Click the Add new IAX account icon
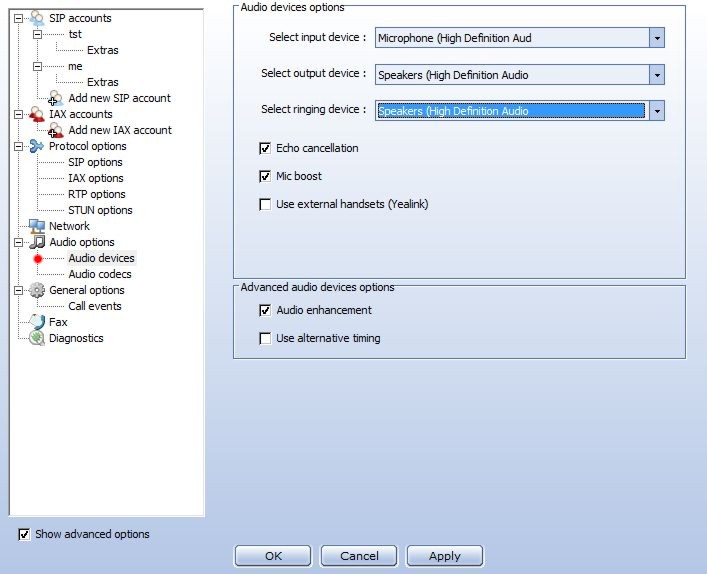707x574 pixels. point(56,130)
